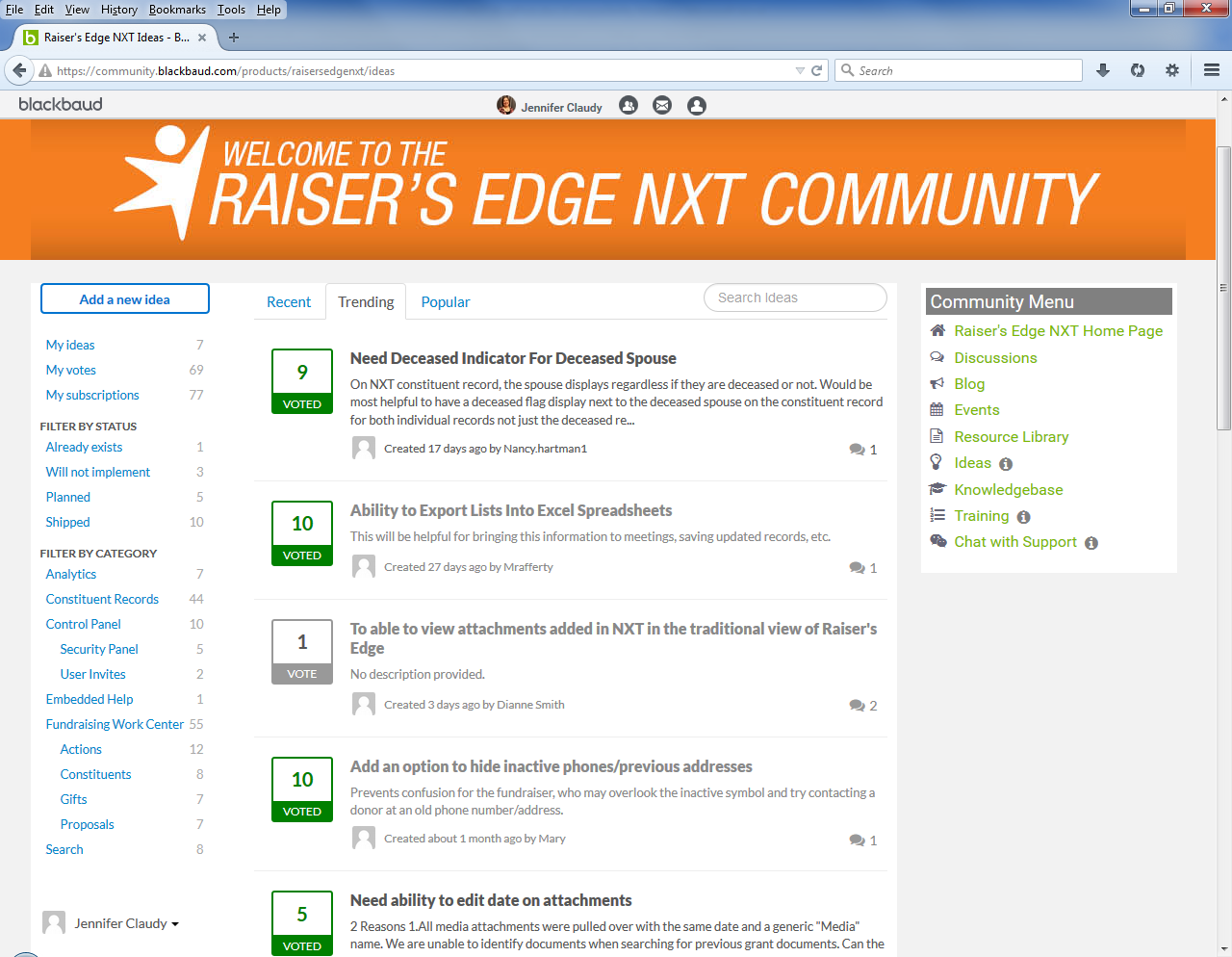Filter by Will not implement status
Screen dimensions: 1232x957
coord(98,472)
